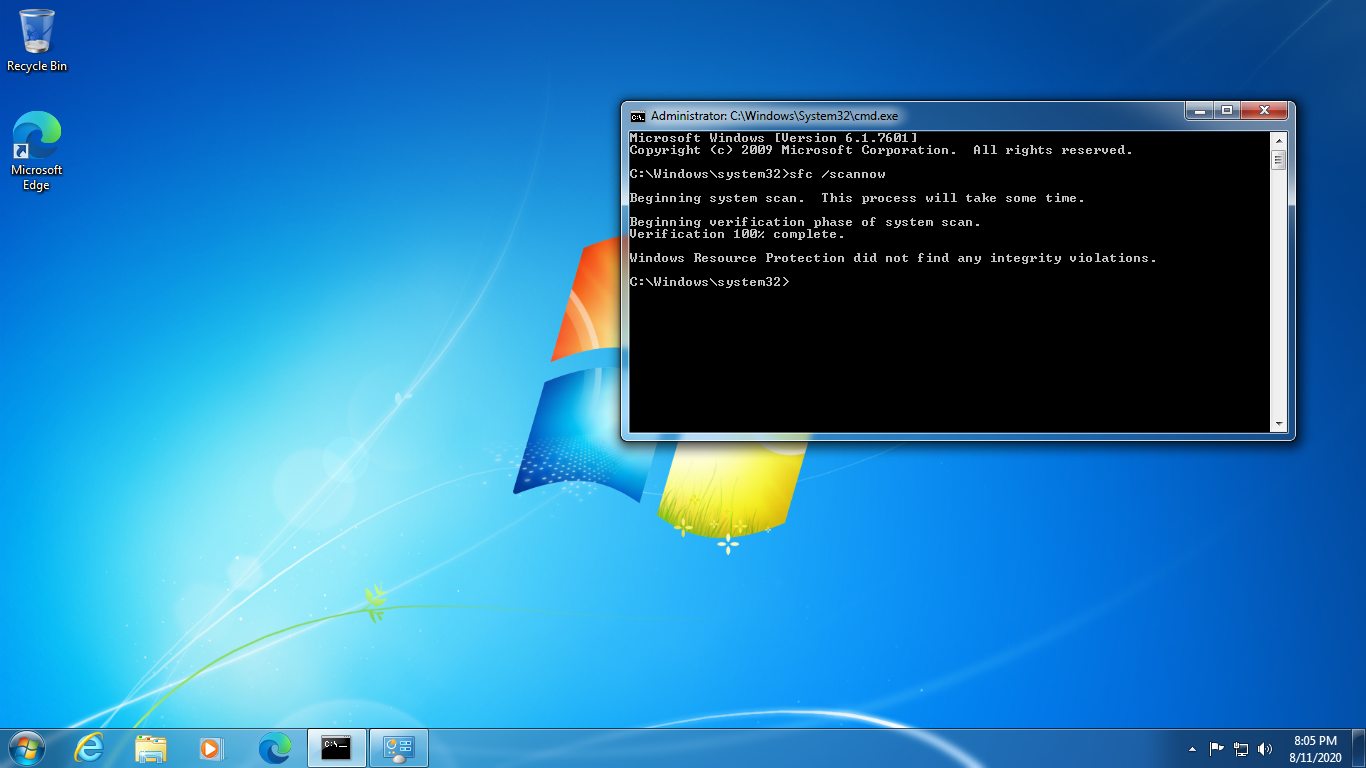
Task: Open the Windows Start menu orb
Action: pyautogui.click(x=25, y=748)
